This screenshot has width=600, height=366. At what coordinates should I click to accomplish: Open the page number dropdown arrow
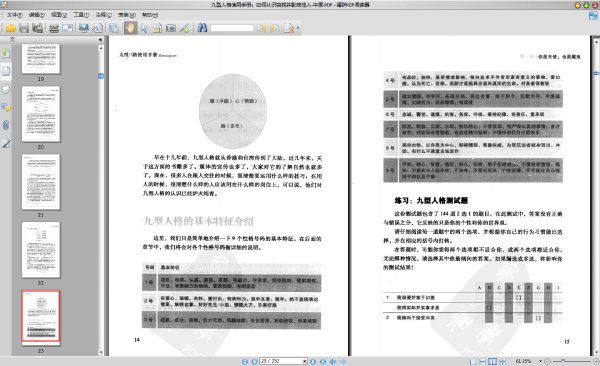click(305, 361)
